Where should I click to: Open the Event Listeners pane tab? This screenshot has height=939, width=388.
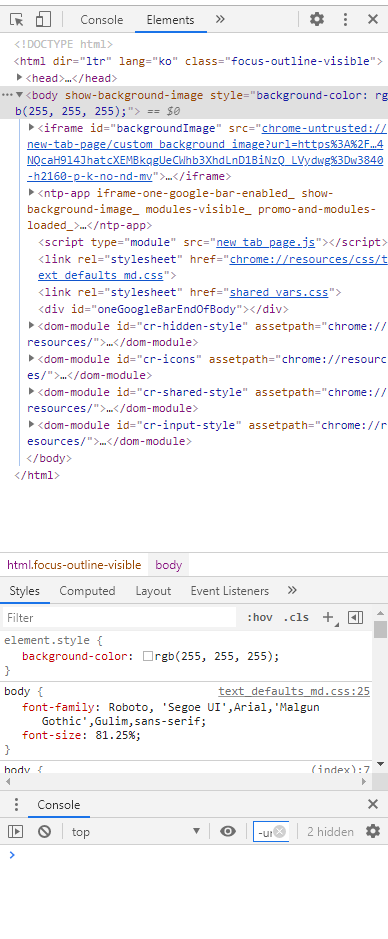230,591
